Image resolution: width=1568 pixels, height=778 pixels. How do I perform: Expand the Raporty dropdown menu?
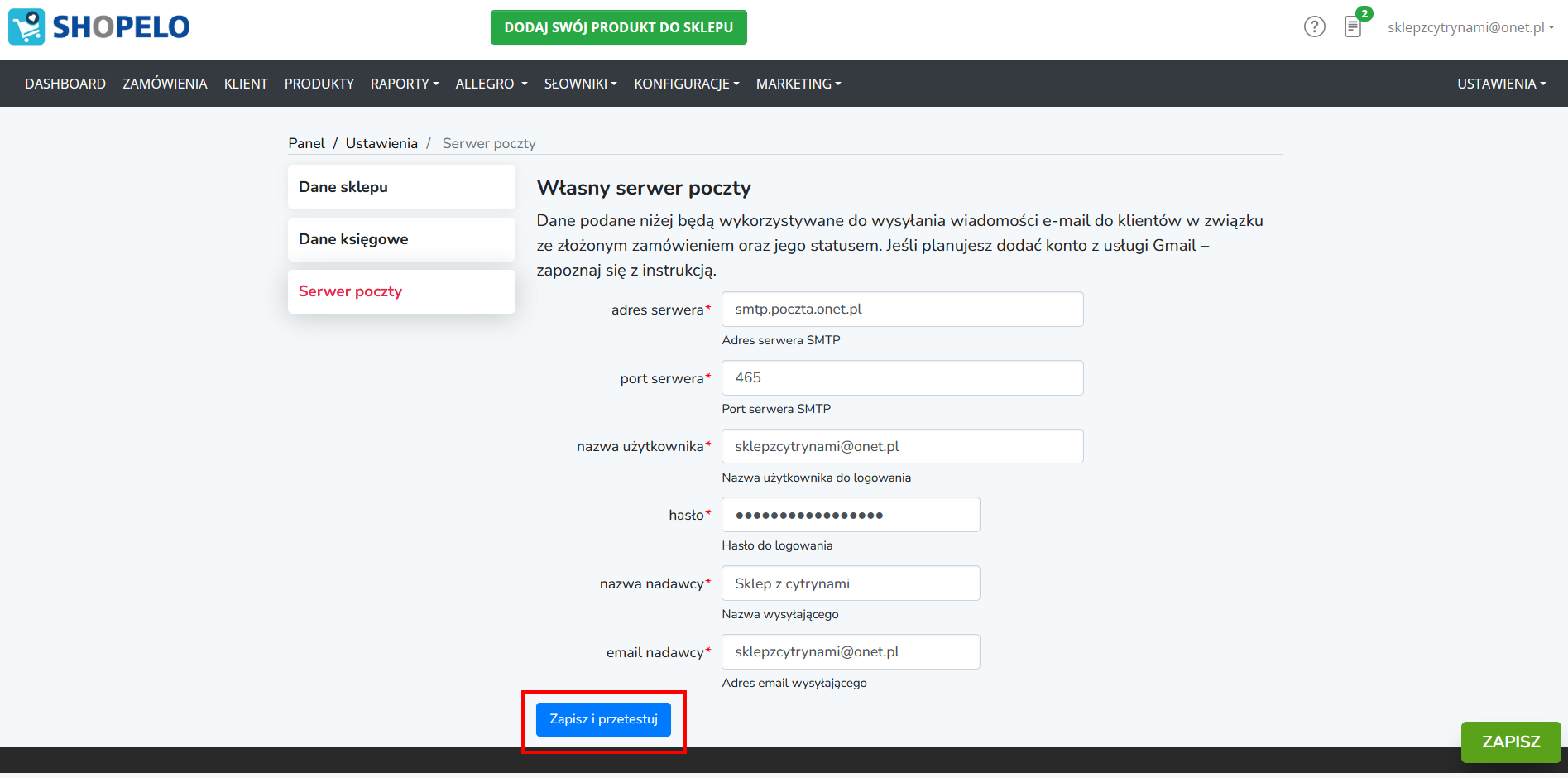point(405,84)
